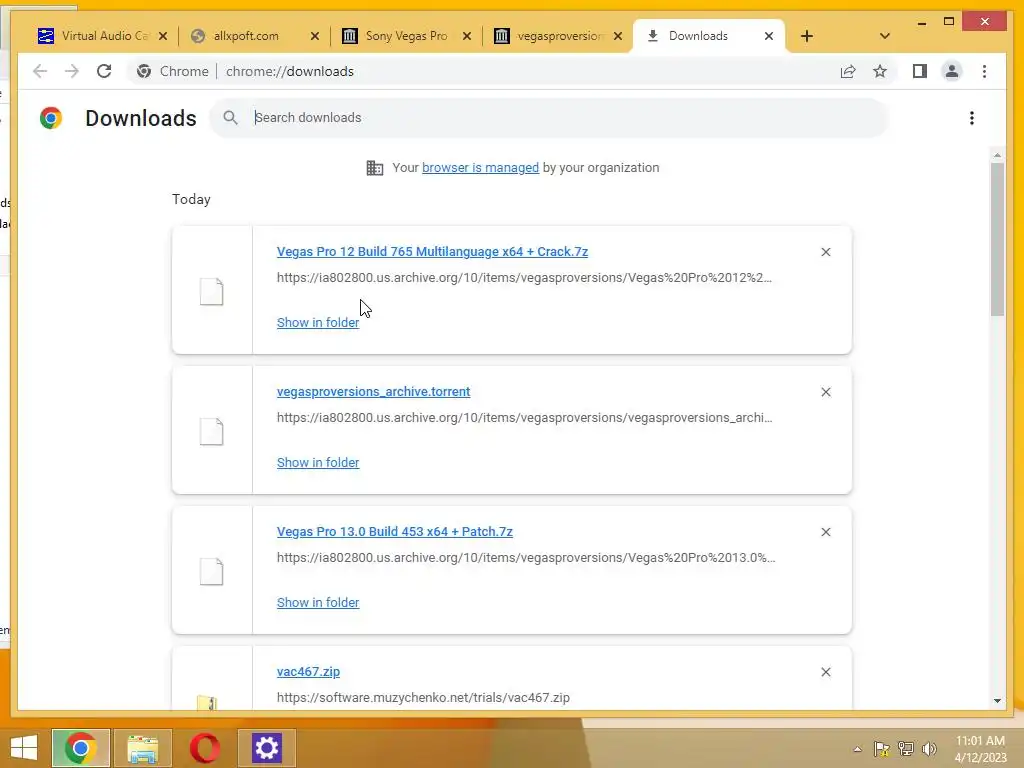Click file icon of the torrent download

[212, 432]
